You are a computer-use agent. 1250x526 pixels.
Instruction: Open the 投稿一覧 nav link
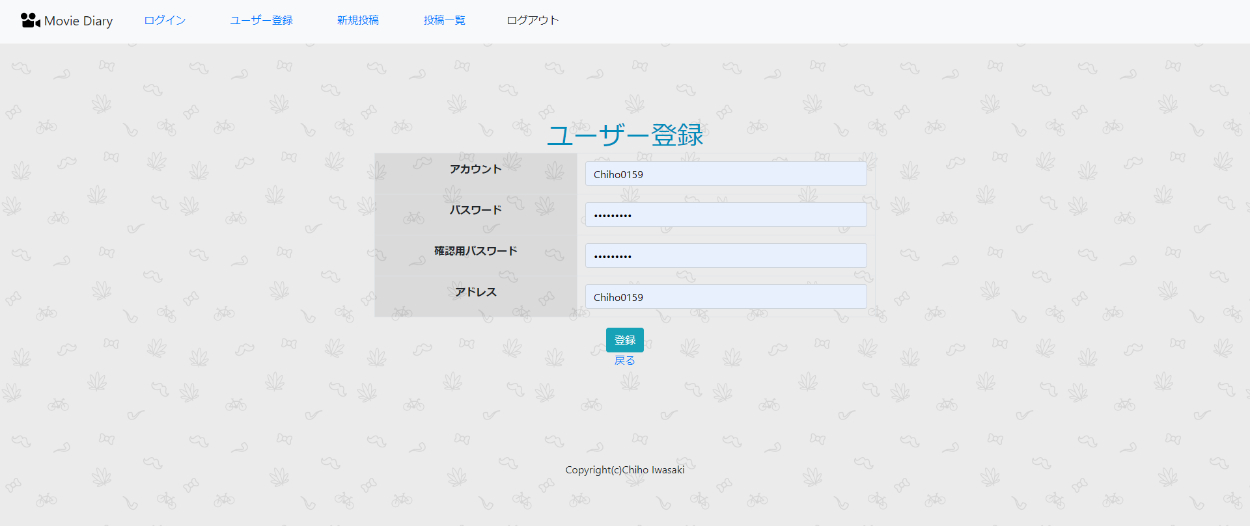444,20
